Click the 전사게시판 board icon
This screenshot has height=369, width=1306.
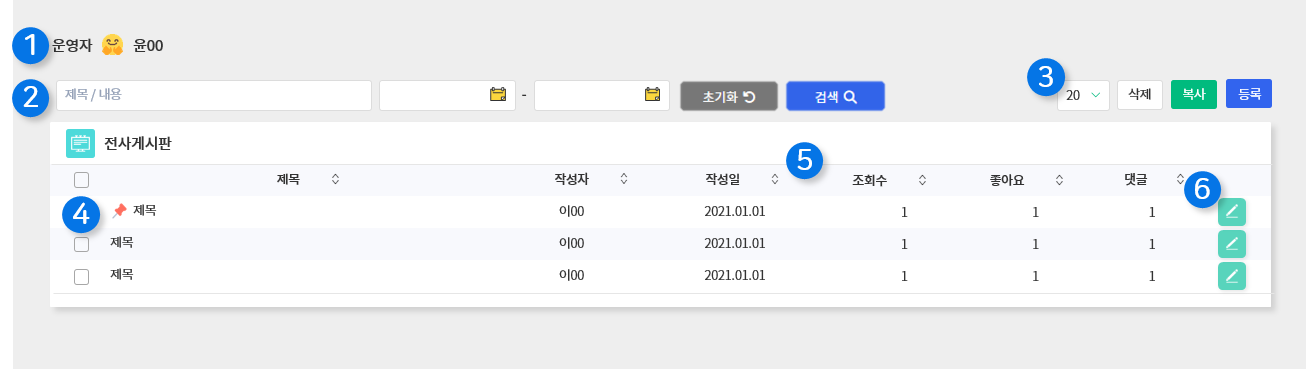click(x=81, y=144)
